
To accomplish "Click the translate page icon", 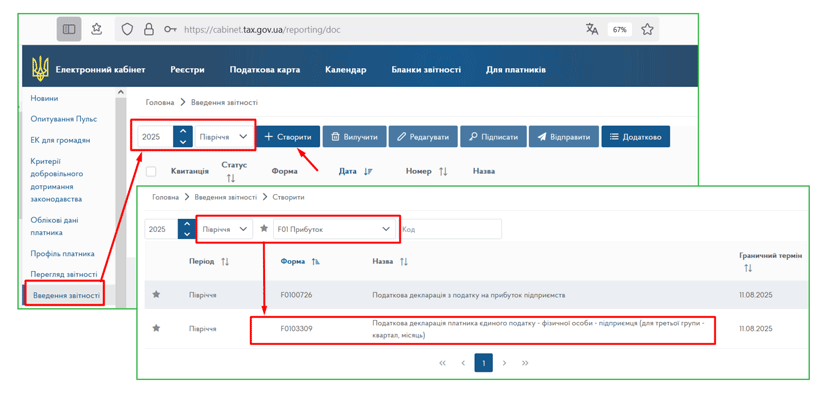I will click(x=592, y=29).
